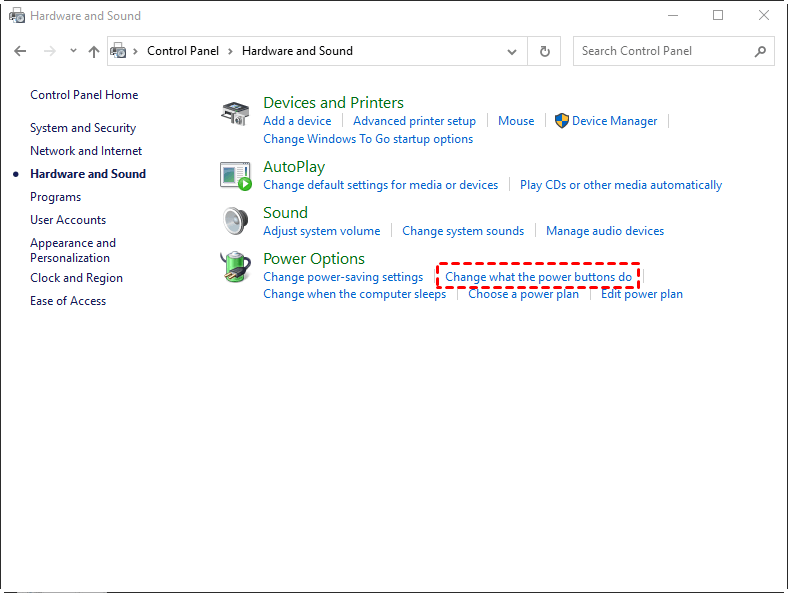Open Programs category
Image resolution: width=788 pixels, height=593 pixels.
point(55,197)
